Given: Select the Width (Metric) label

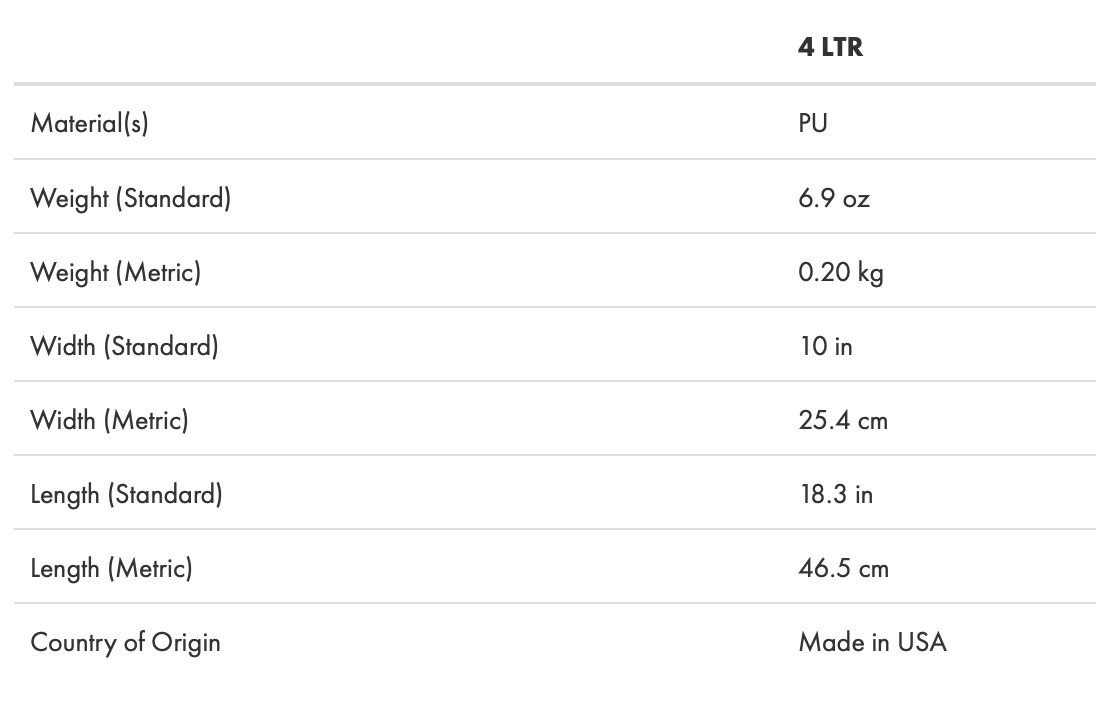Looking at the screenshot, I should [109, 420].
